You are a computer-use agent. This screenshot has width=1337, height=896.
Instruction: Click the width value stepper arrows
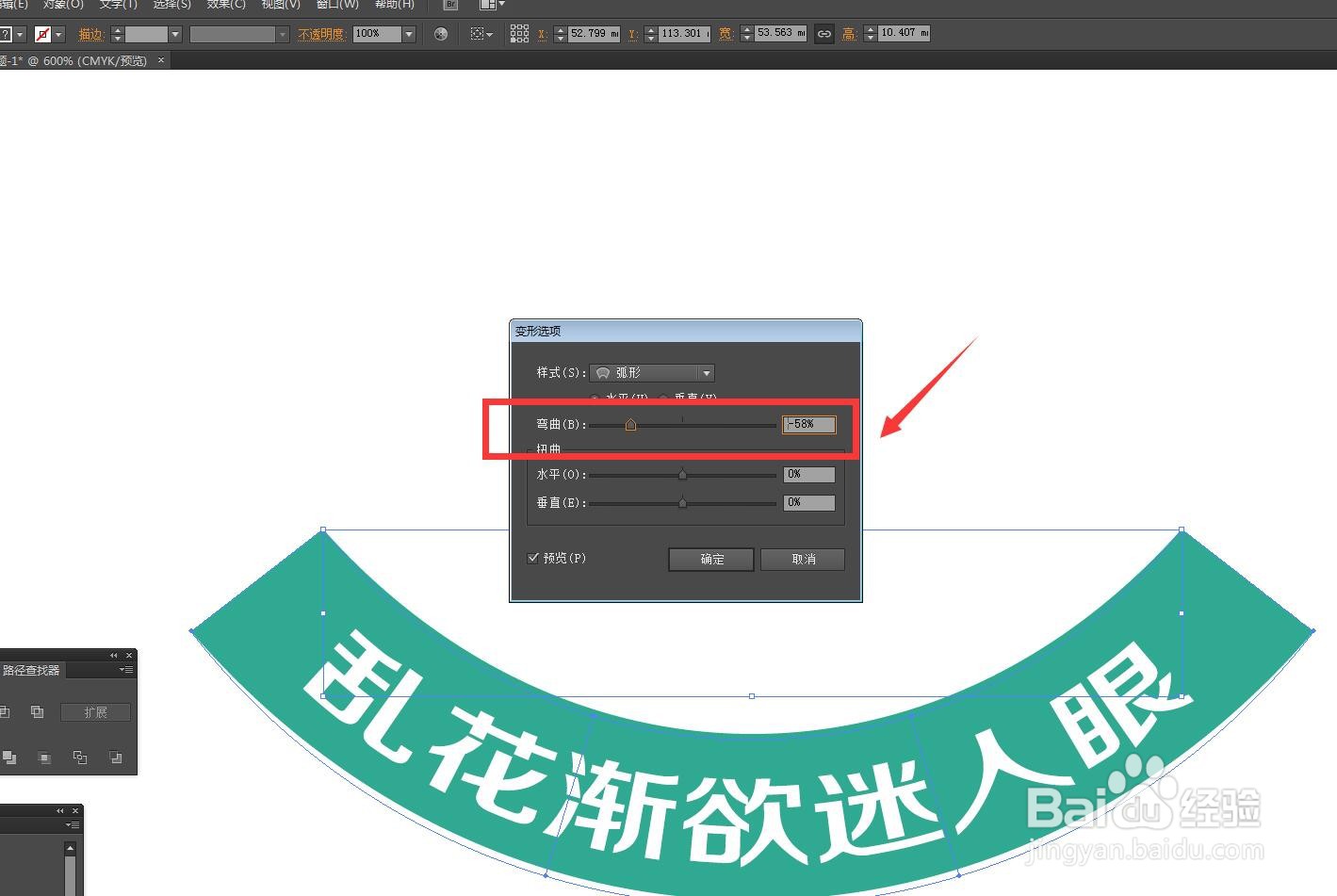pyautogui.click(x=747, y=34)
